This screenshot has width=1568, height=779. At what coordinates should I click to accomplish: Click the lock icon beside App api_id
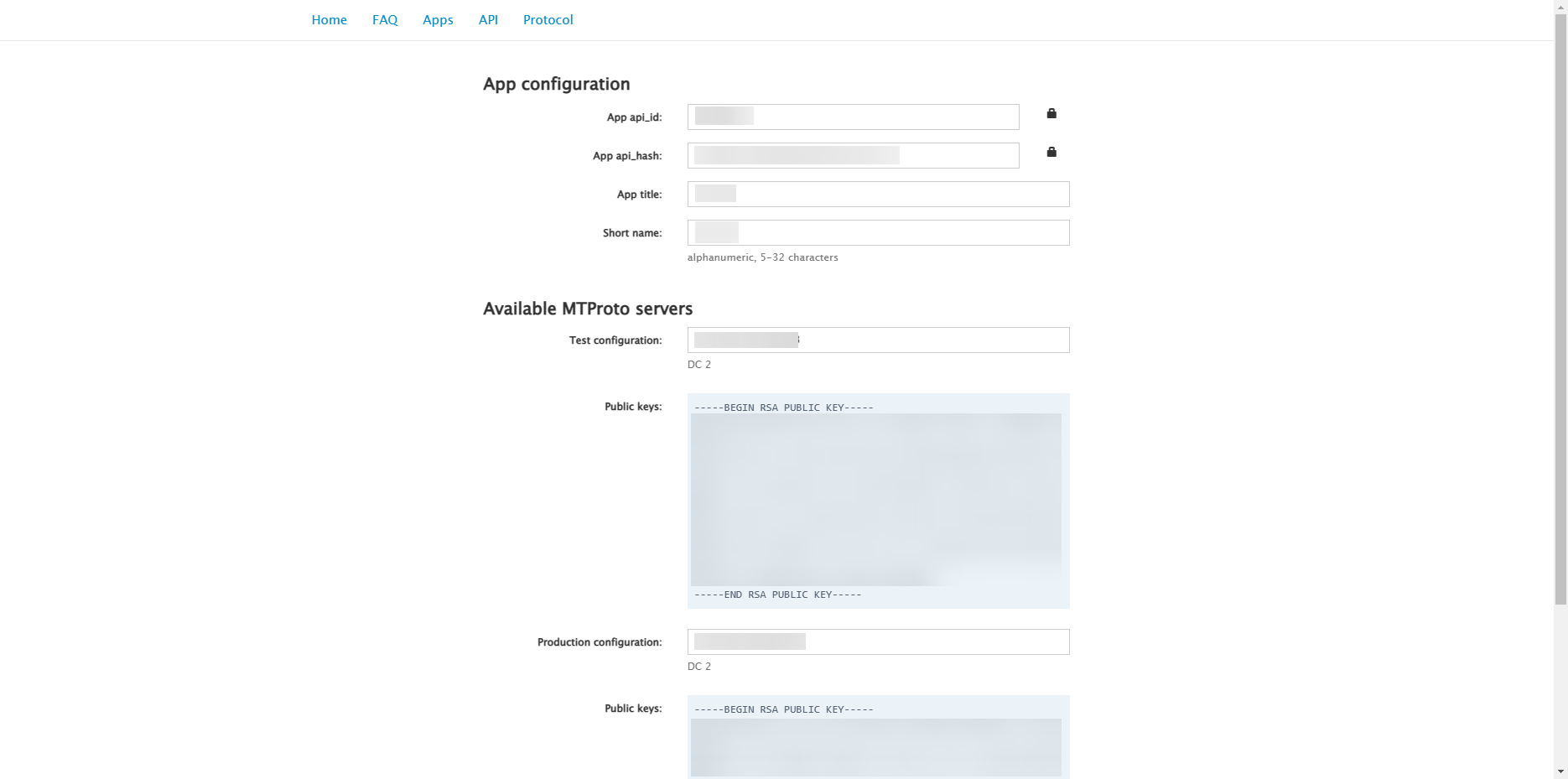[1051, 113]
